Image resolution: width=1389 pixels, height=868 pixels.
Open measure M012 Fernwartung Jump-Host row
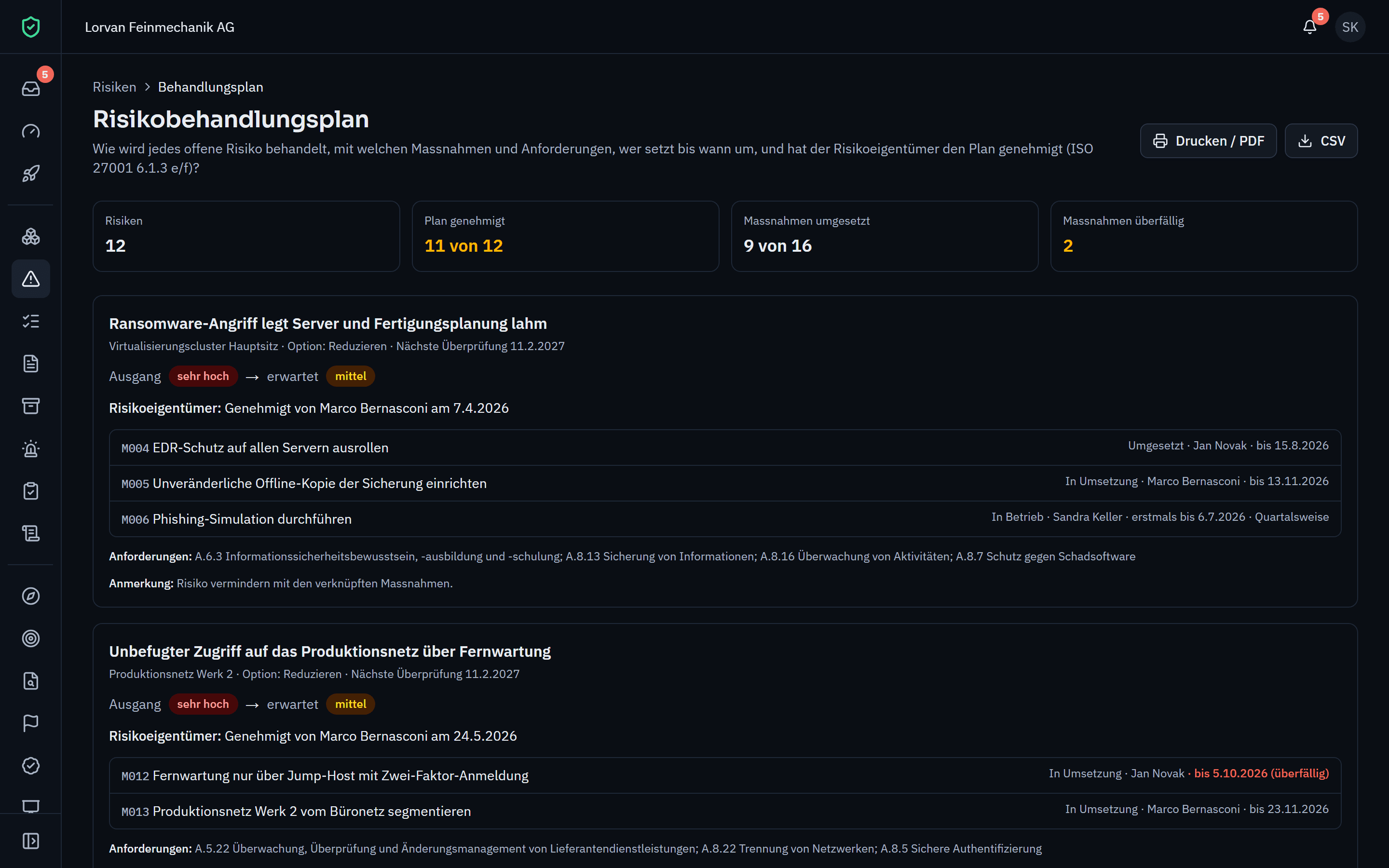[725, 775]
